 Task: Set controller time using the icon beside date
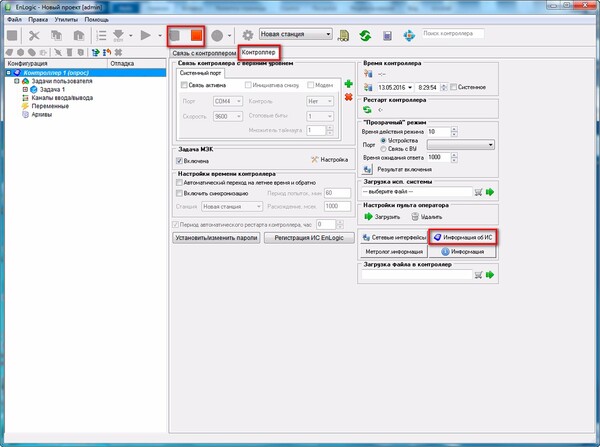point(368,87)
